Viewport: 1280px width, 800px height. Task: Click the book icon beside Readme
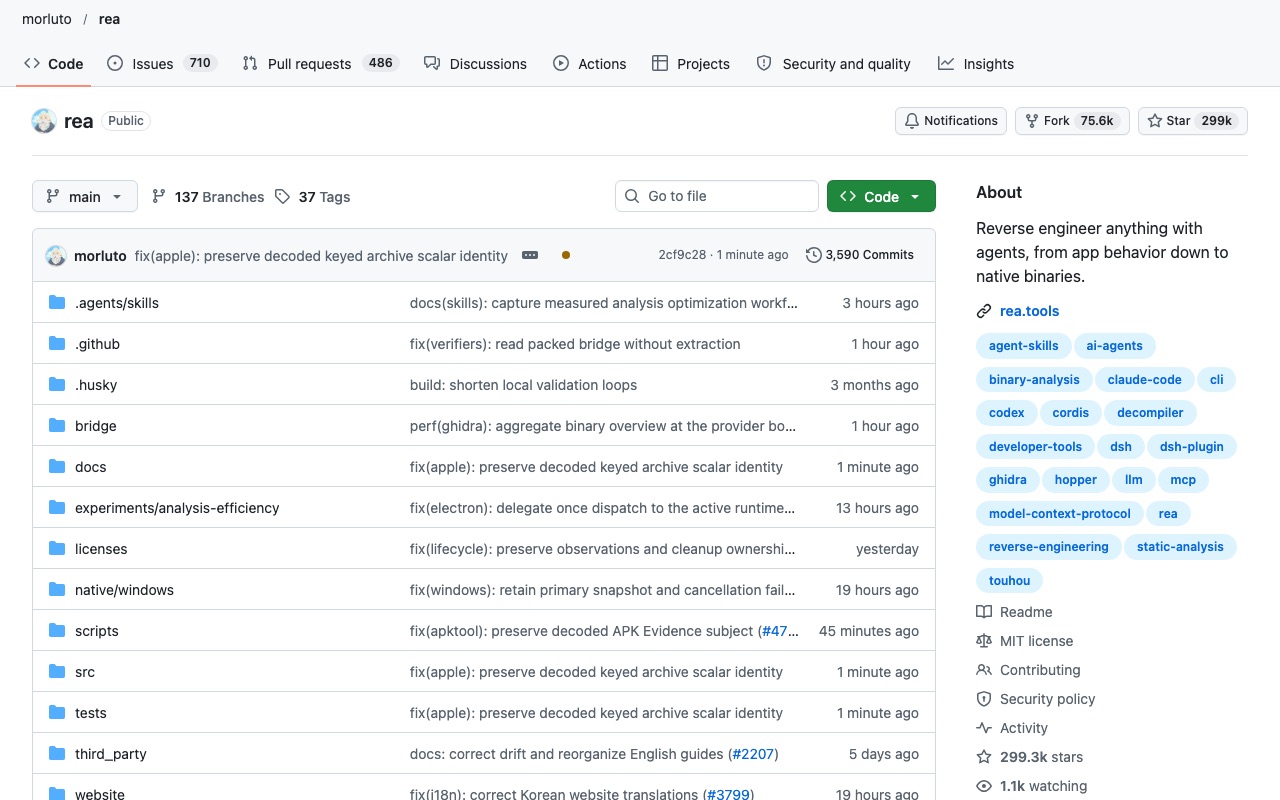(984, 612)
